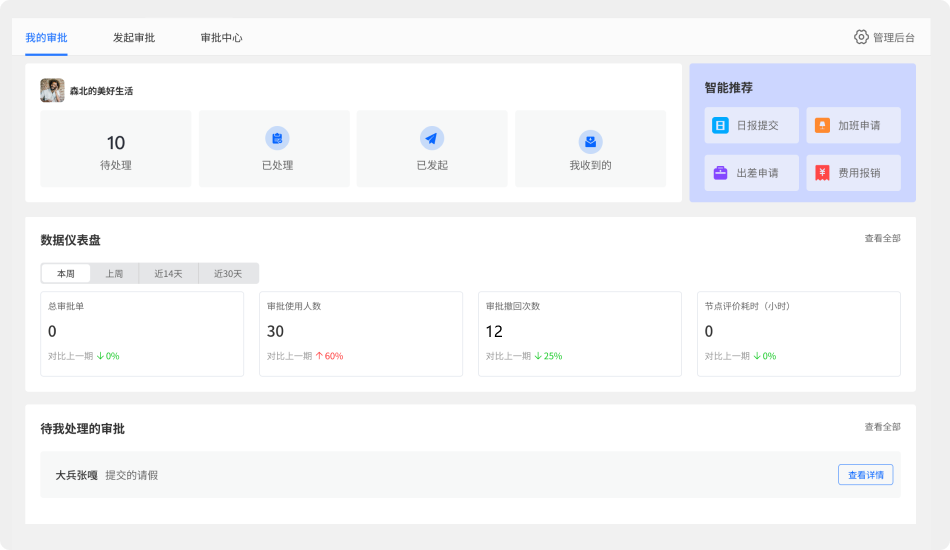Click 查看全部 in the 待我处理的审批 section
Image resolution: width=950 pixels, height=550 pixels.
[882, 427]
